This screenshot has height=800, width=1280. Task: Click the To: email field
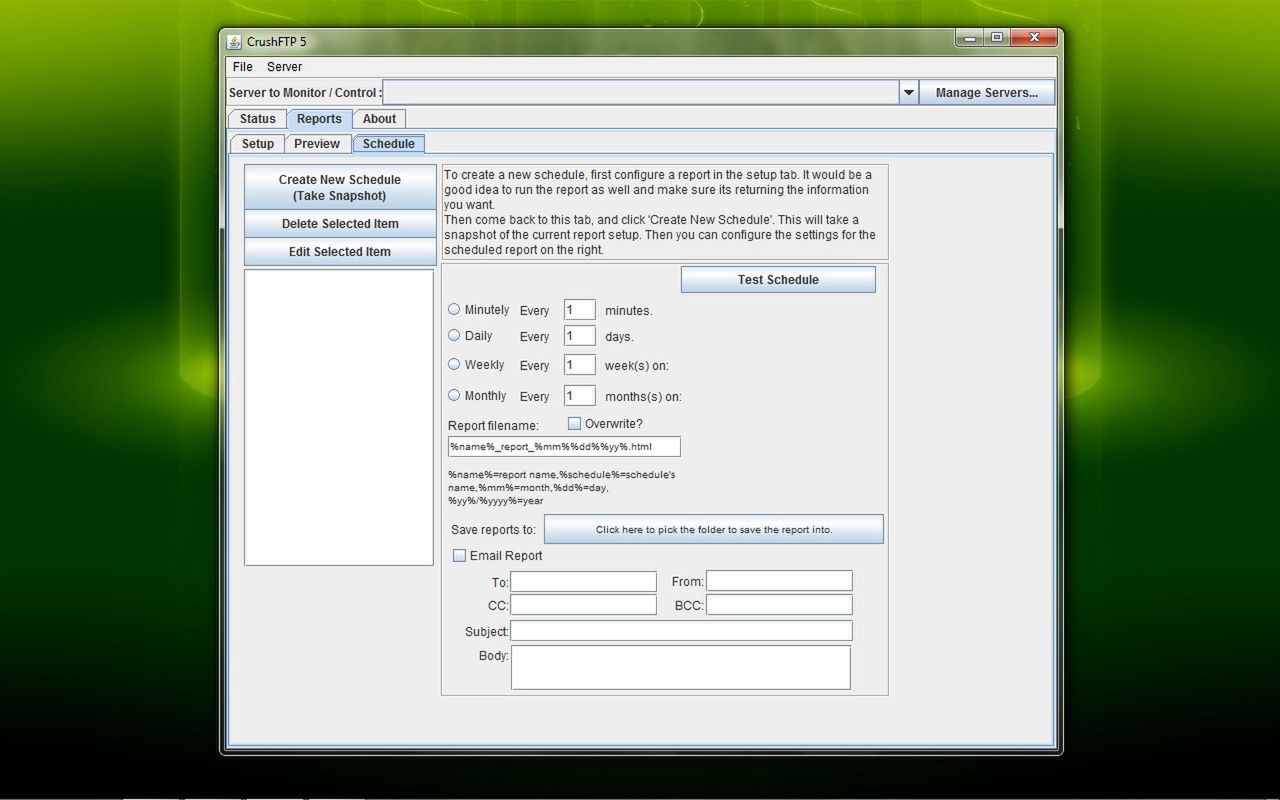584,581
